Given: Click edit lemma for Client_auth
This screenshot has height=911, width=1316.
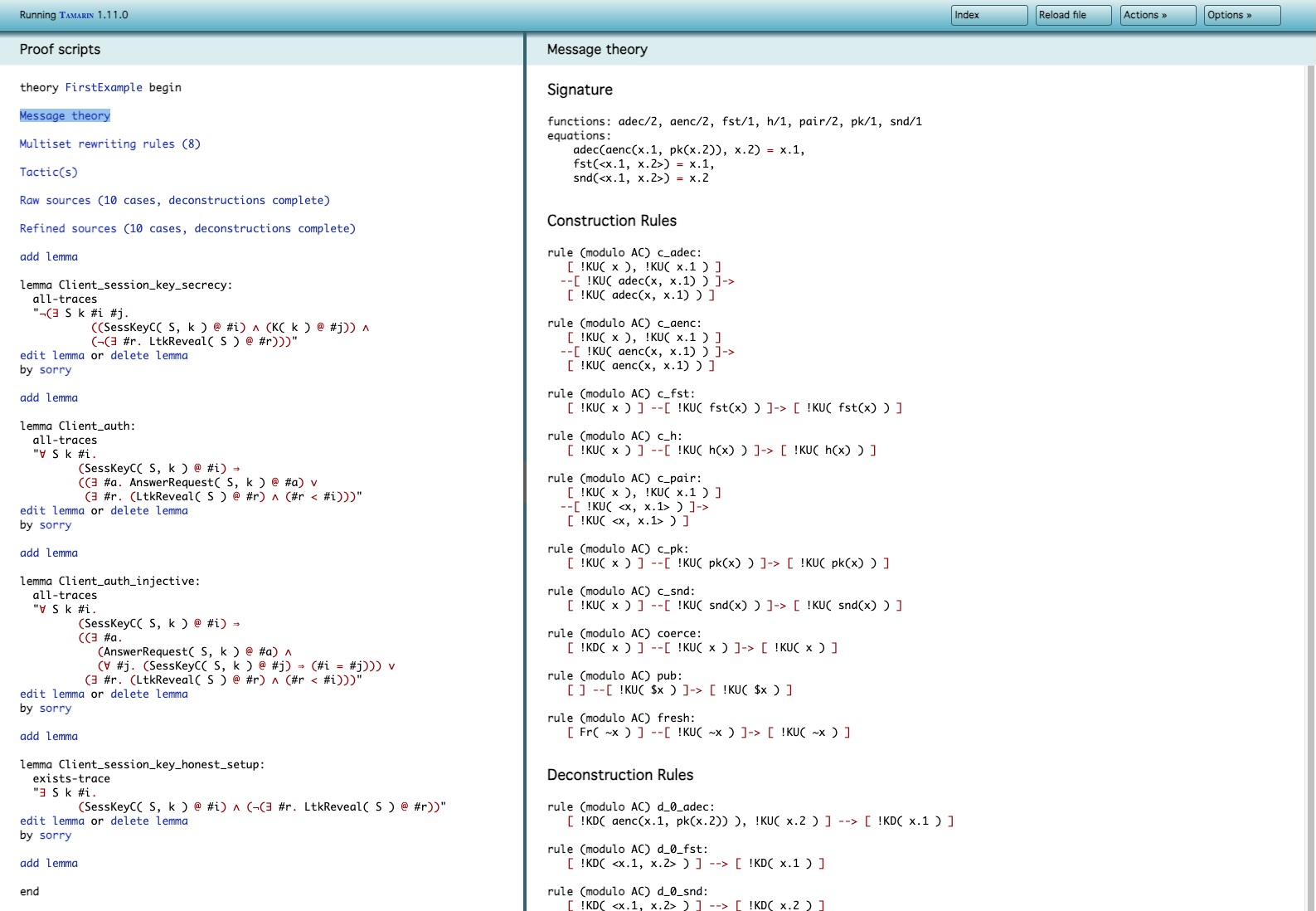Looking at the screenshot, I should point(52,510).
